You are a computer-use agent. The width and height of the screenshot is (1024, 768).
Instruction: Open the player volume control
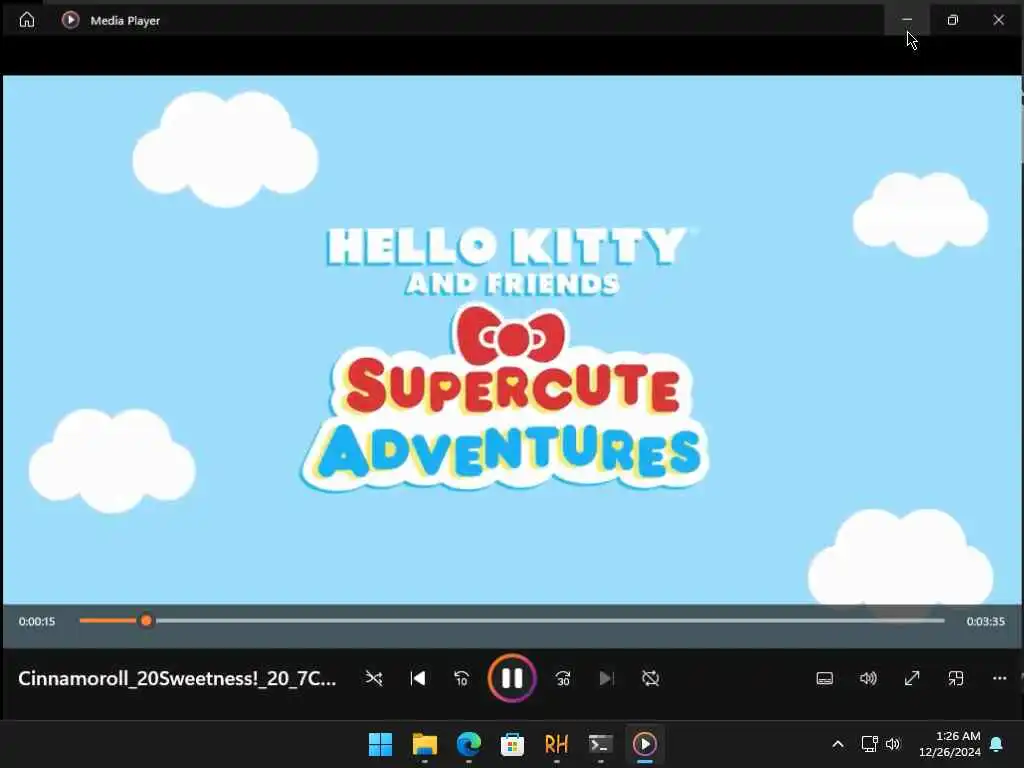[x=868, y=679]
